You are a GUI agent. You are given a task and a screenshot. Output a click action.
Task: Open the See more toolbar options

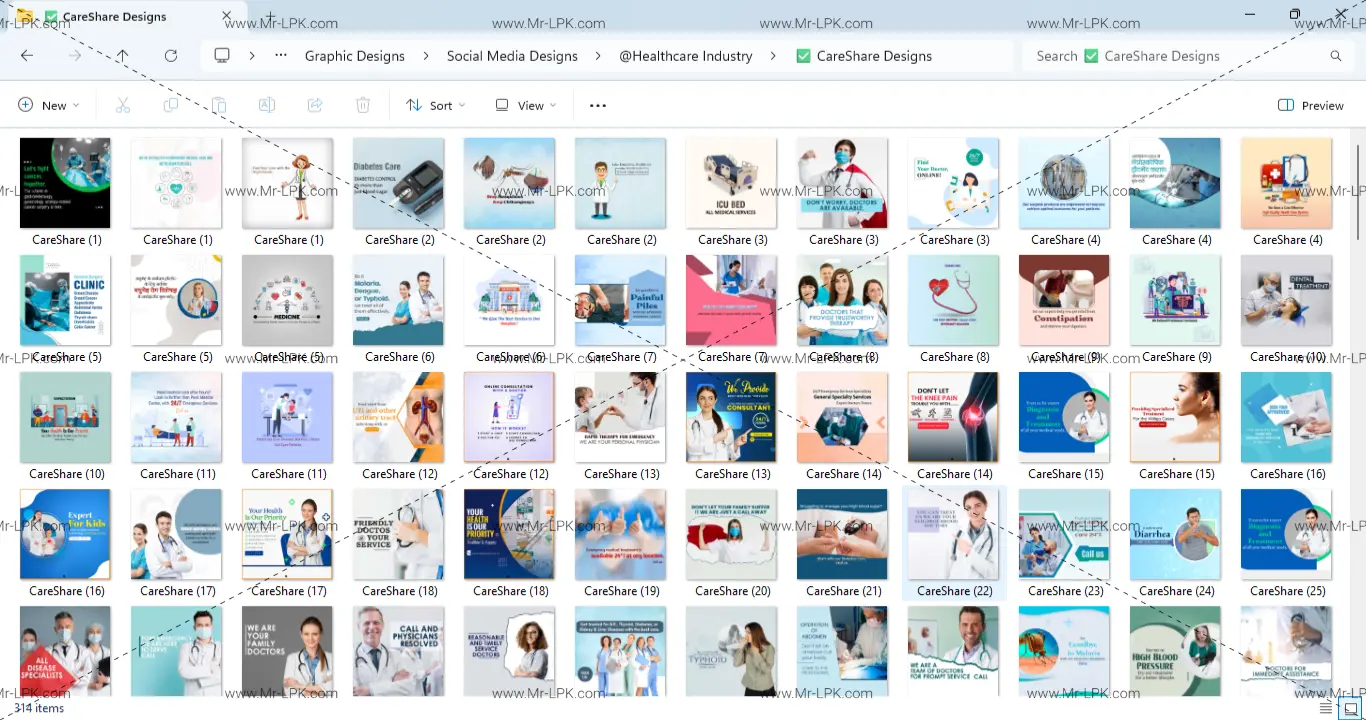coord(598,105)
